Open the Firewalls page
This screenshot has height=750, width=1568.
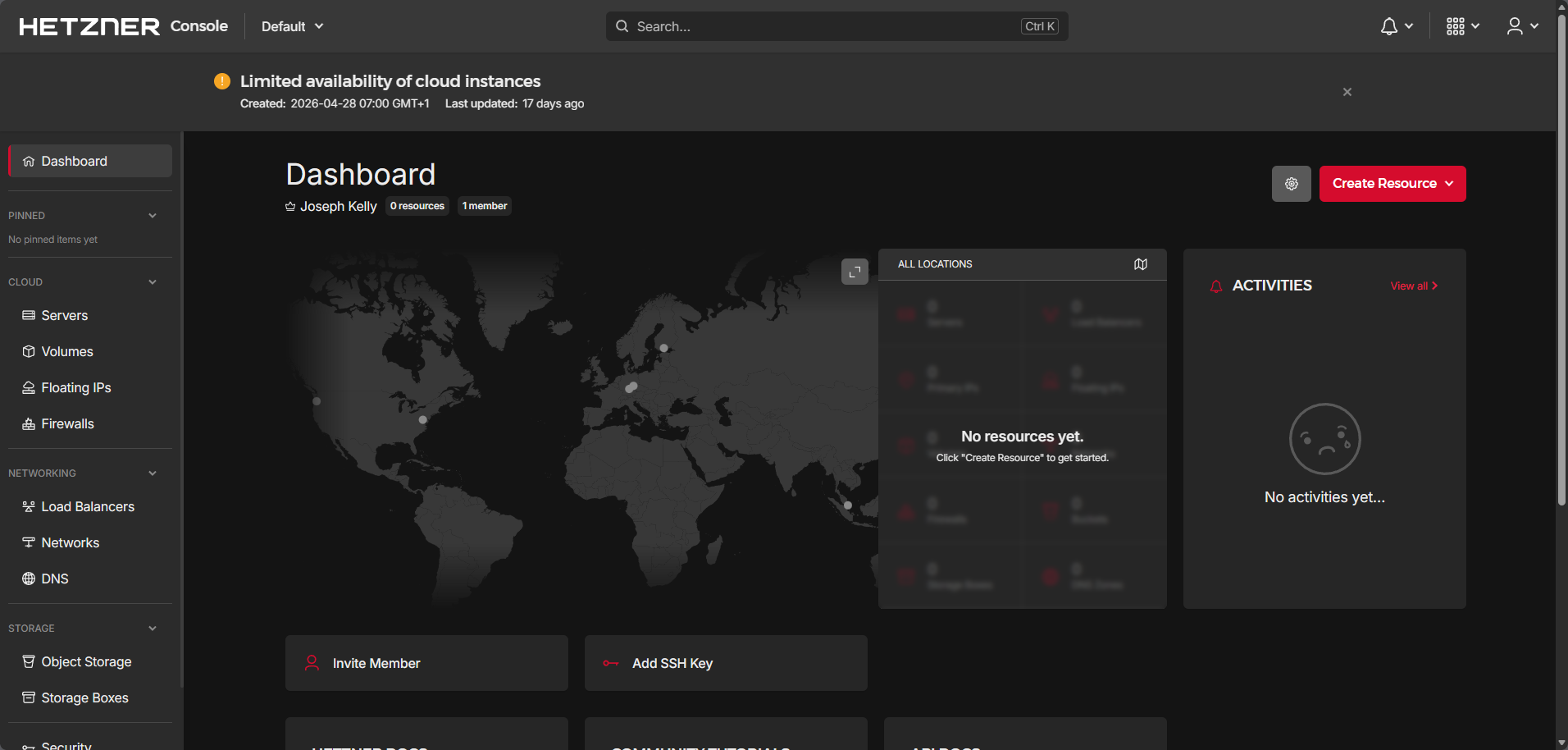tap(90, 423)
